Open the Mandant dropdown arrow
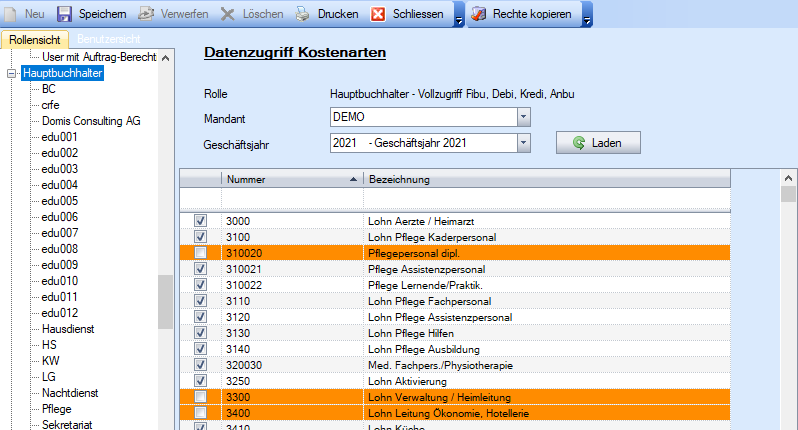This screenshot has height=430, width=798. point(524,117)
